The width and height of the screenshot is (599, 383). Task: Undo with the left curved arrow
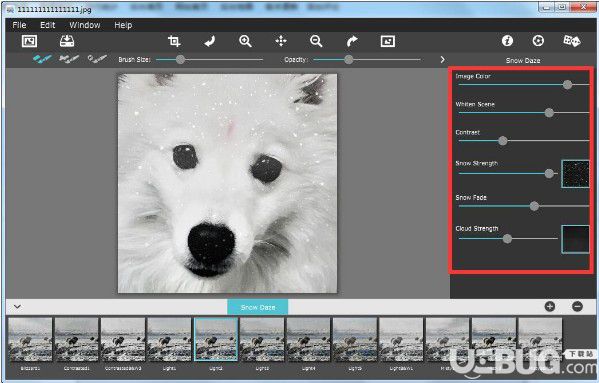pyautogui.click(x=210, y=41)
